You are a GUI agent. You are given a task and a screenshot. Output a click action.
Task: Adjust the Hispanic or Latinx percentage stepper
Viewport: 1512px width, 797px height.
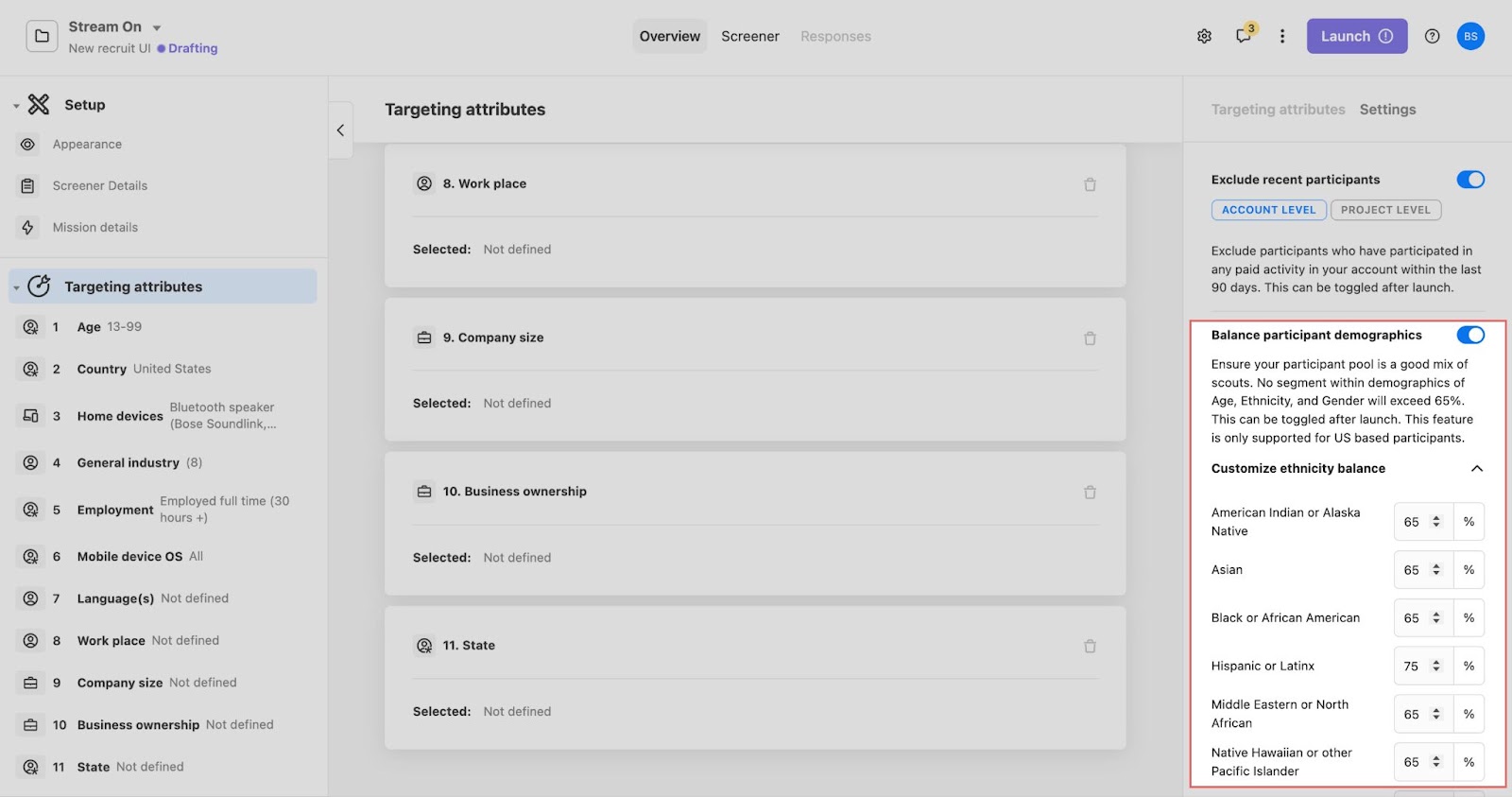point(1436,667)
